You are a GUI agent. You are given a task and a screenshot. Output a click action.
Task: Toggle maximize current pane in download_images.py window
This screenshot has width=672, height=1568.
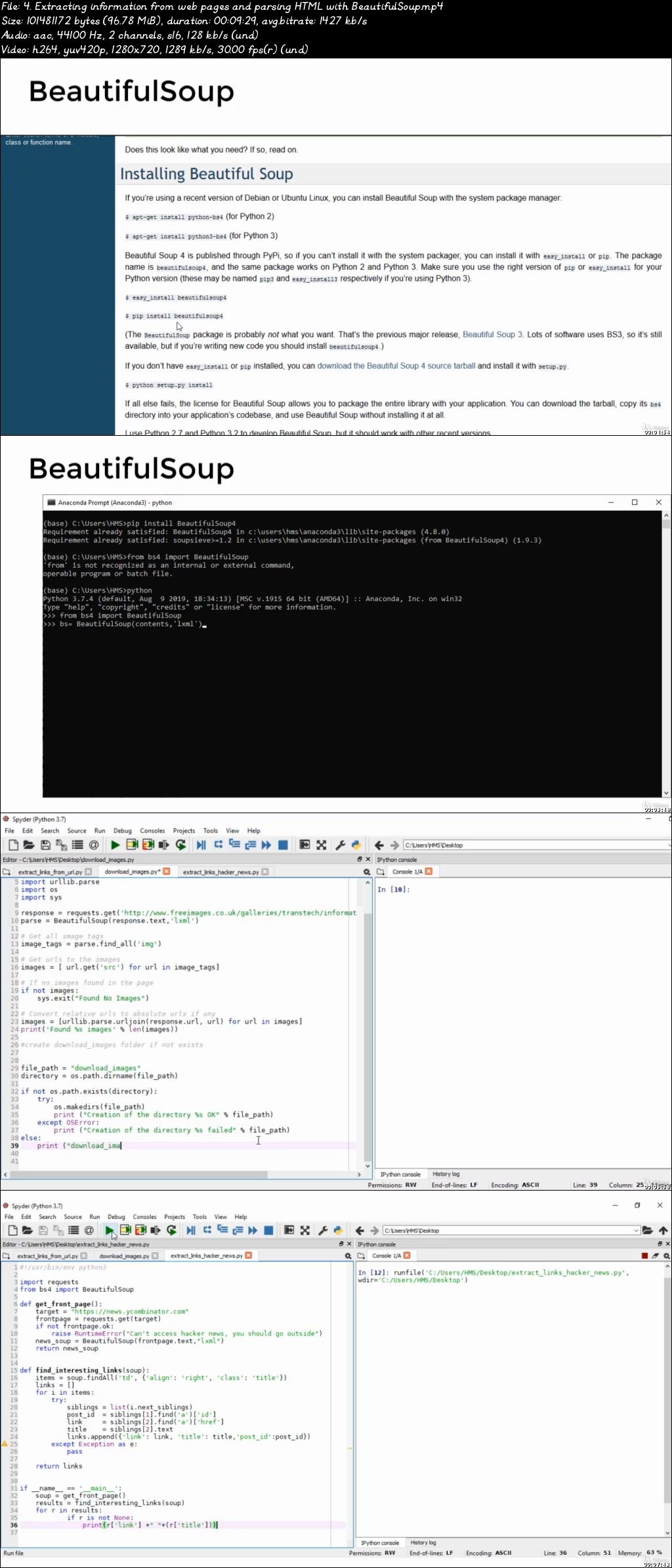(321, 845)
